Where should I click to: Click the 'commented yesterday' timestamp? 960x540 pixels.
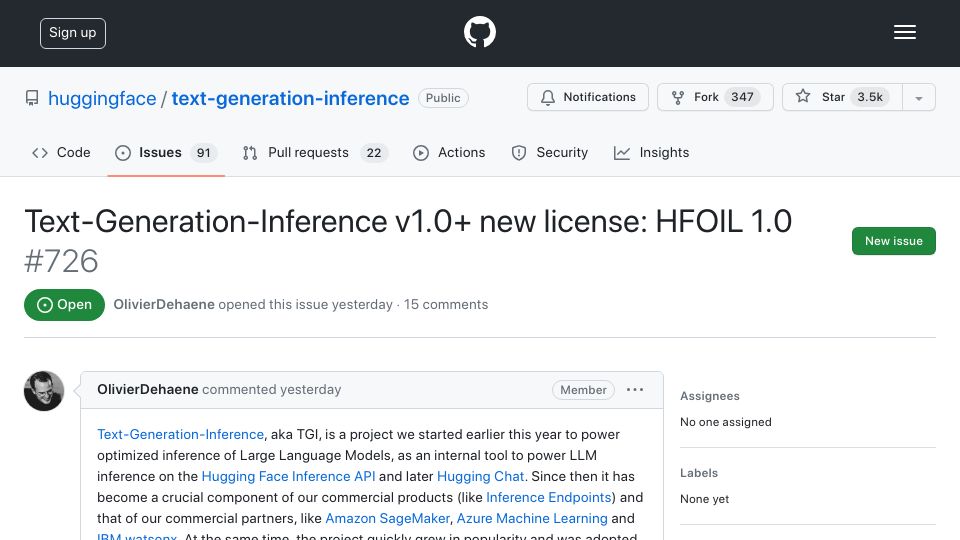point(272,389)
